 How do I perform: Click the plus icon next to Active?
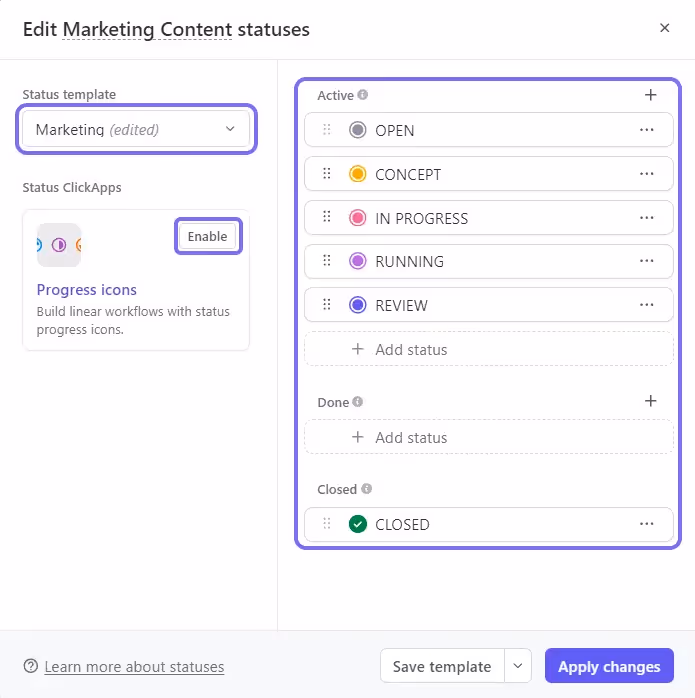coord(650,95)
